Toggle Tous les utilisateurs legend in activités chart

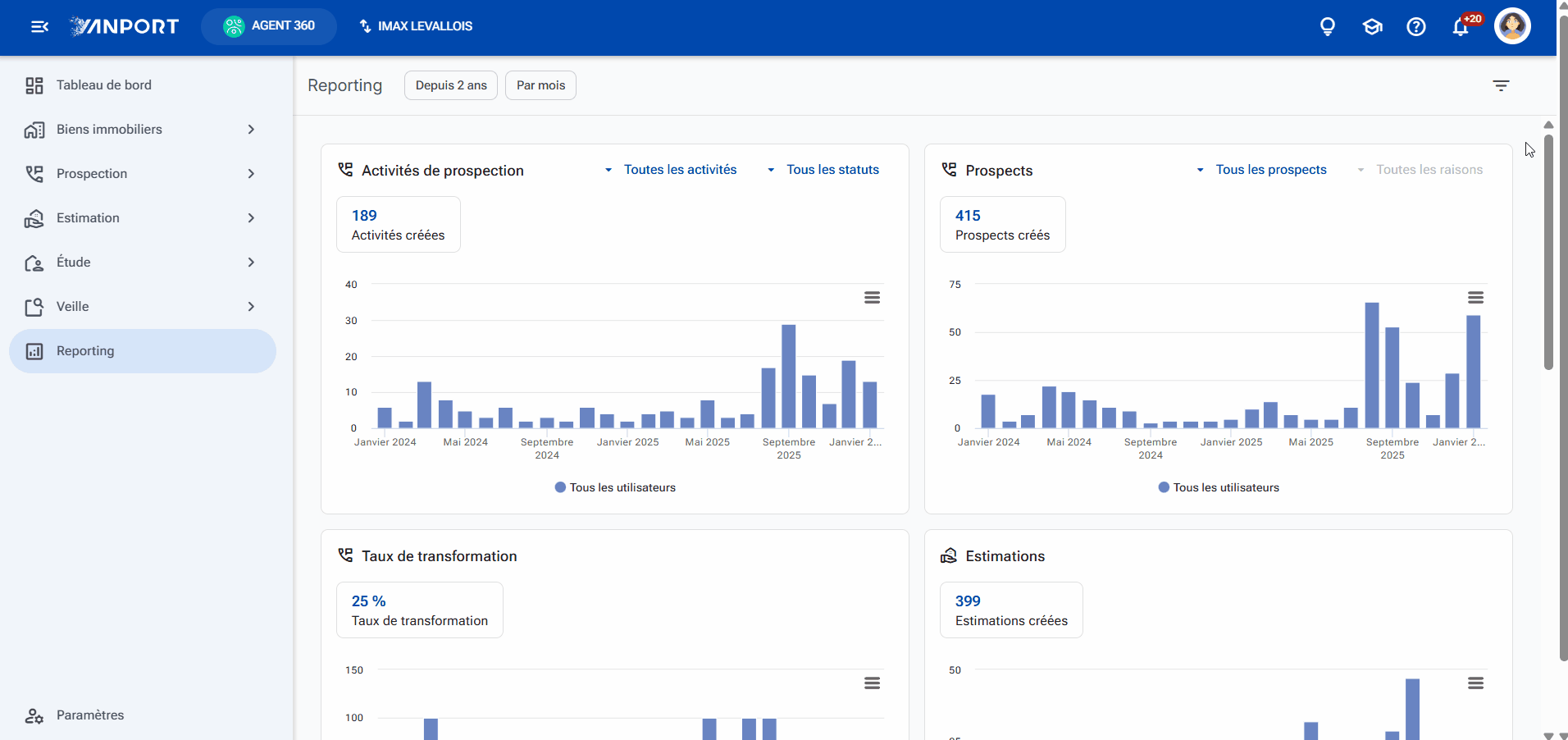point(615,487)
